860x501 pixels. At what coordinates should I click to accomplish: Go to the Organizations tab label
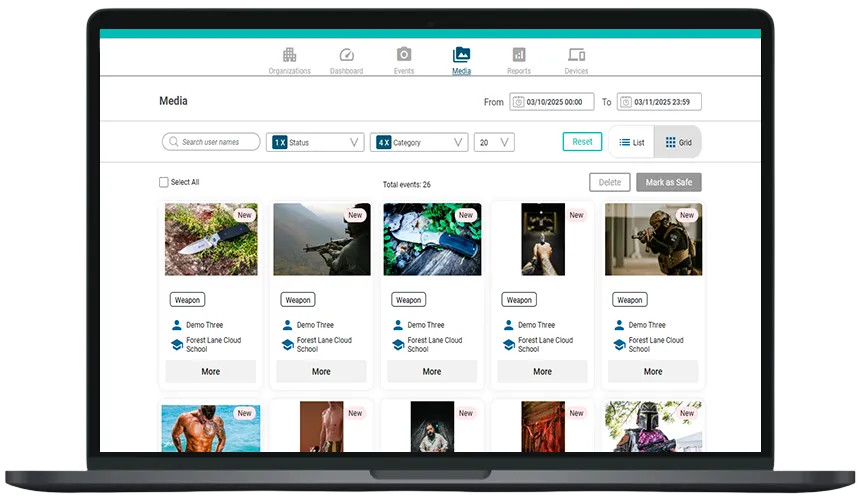pyautogui.click(x=290, y=71)
